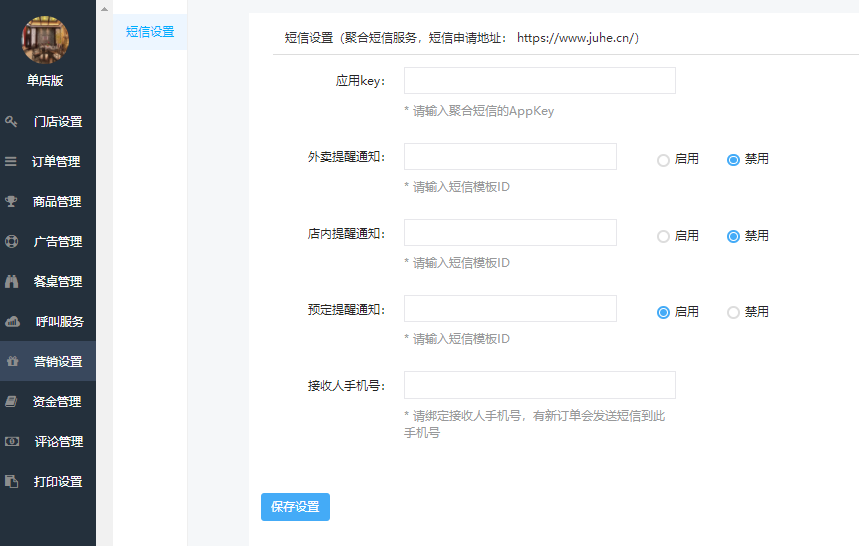The width and height of the screenshot is (859, 546).
Task: Focus the 应用key input field
Action: click(x=540, y=81)
